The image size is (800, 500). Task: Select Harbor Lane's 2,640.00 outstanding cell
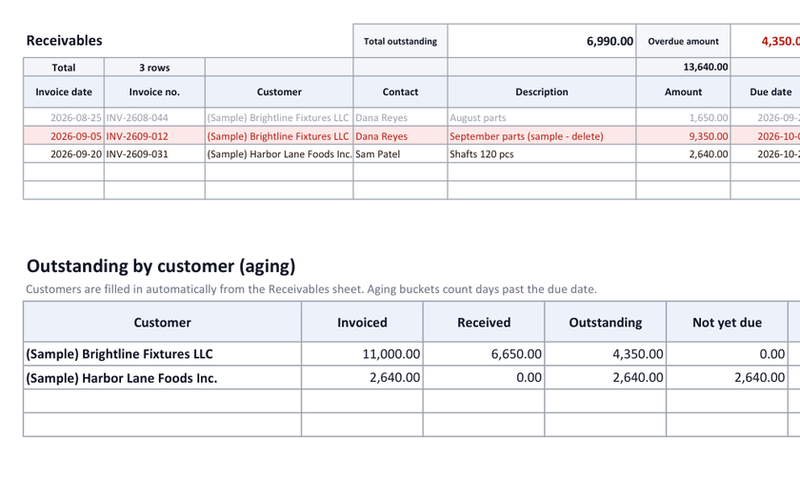click(606, 378)
